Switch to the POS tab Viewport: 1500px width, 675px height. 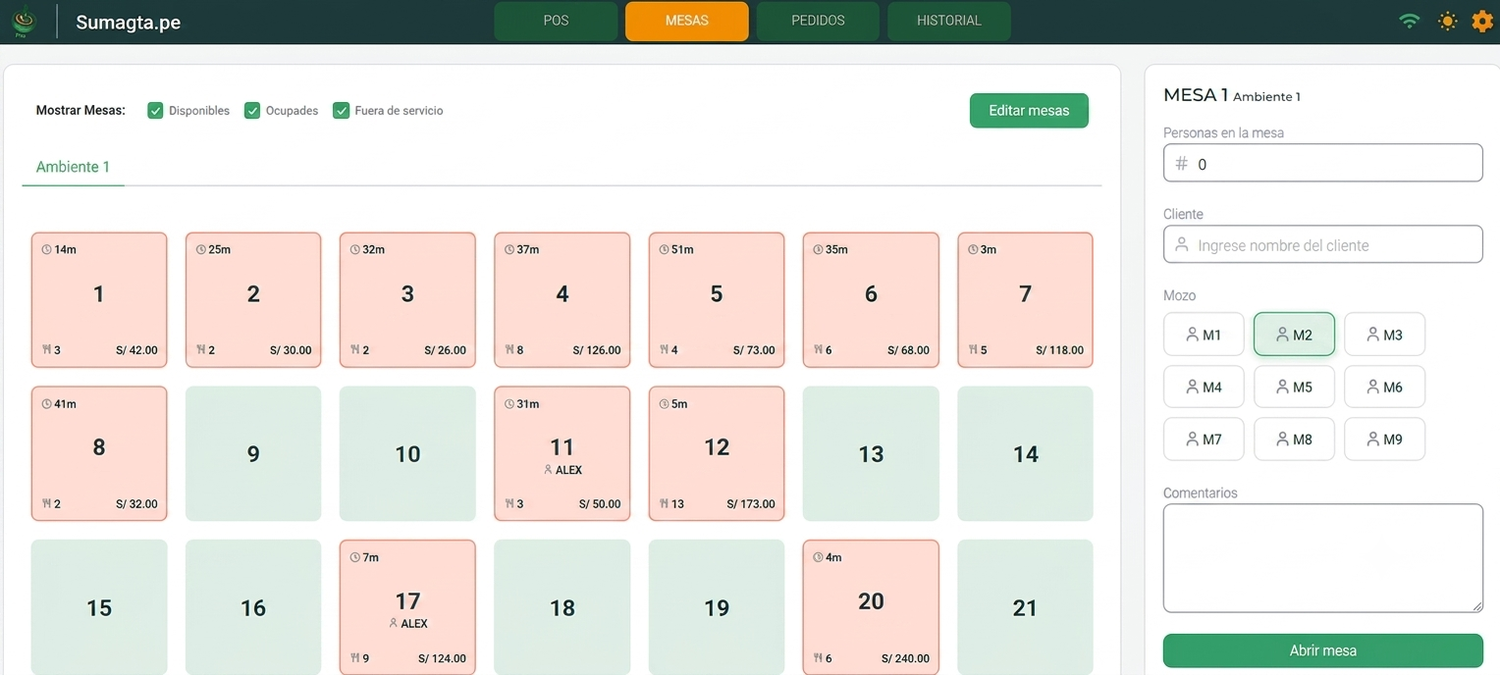tap(556, 21)
